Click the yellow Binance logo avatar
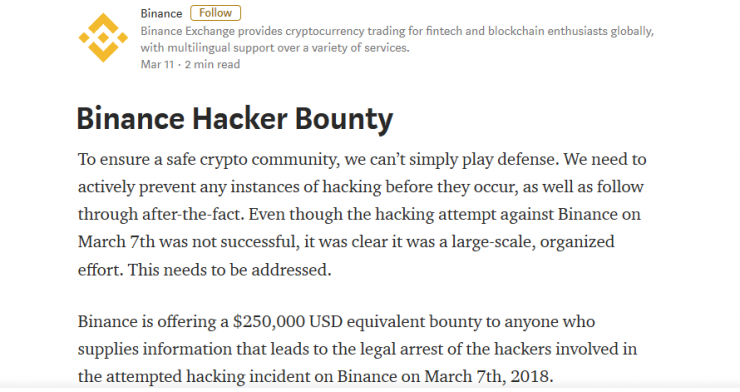This screenshot has width=740, height=392. (x=103, y=38)
